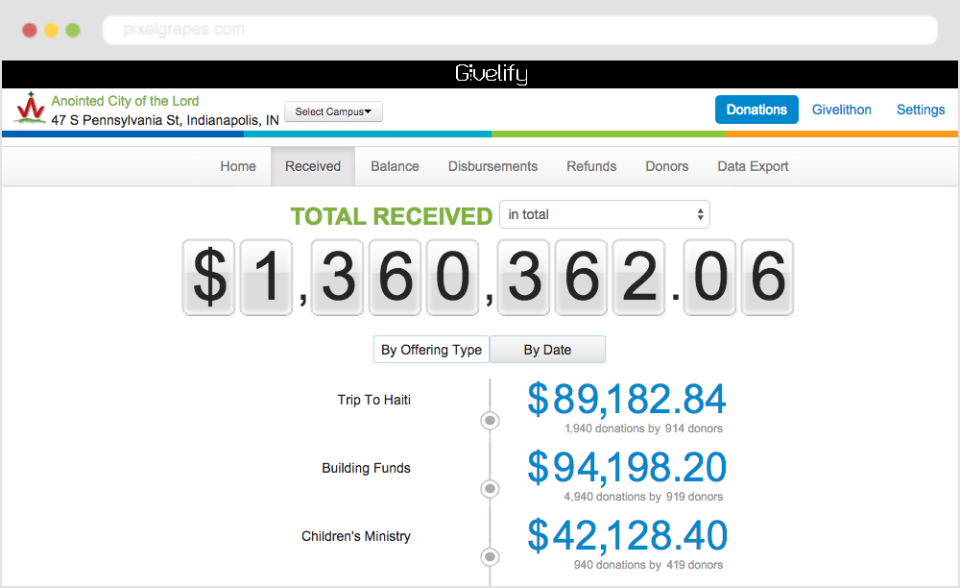
Task: Select the timeline marker next to Trip To Haiti
Action: pos(489,421)
